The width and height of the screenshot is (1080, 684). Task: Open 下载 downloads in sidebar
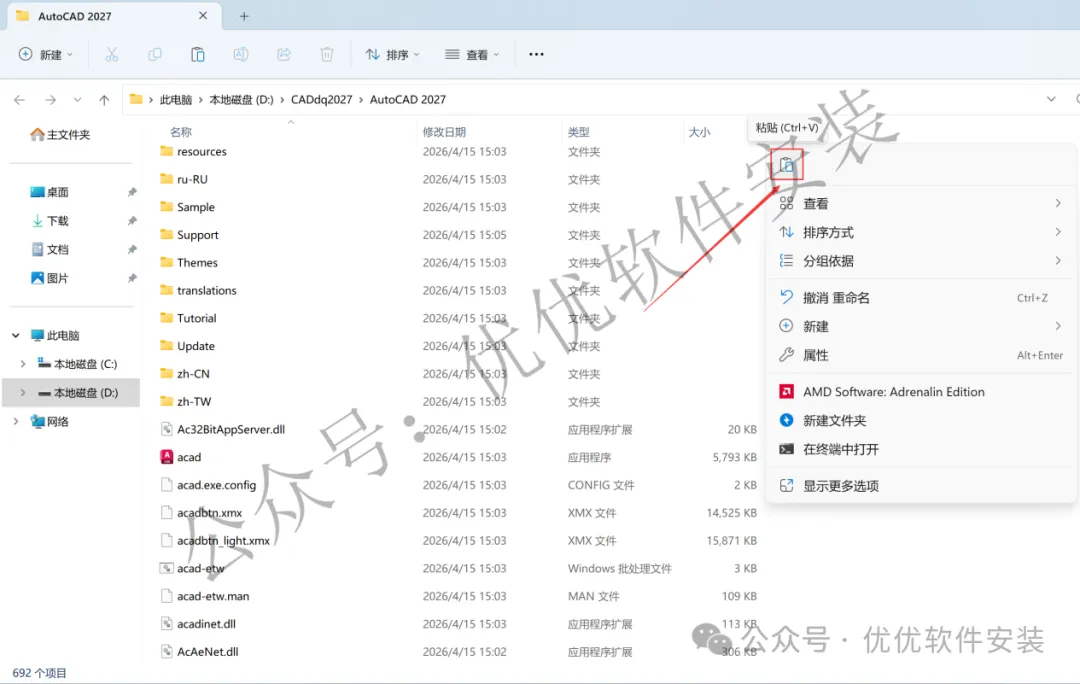(50, 221)
